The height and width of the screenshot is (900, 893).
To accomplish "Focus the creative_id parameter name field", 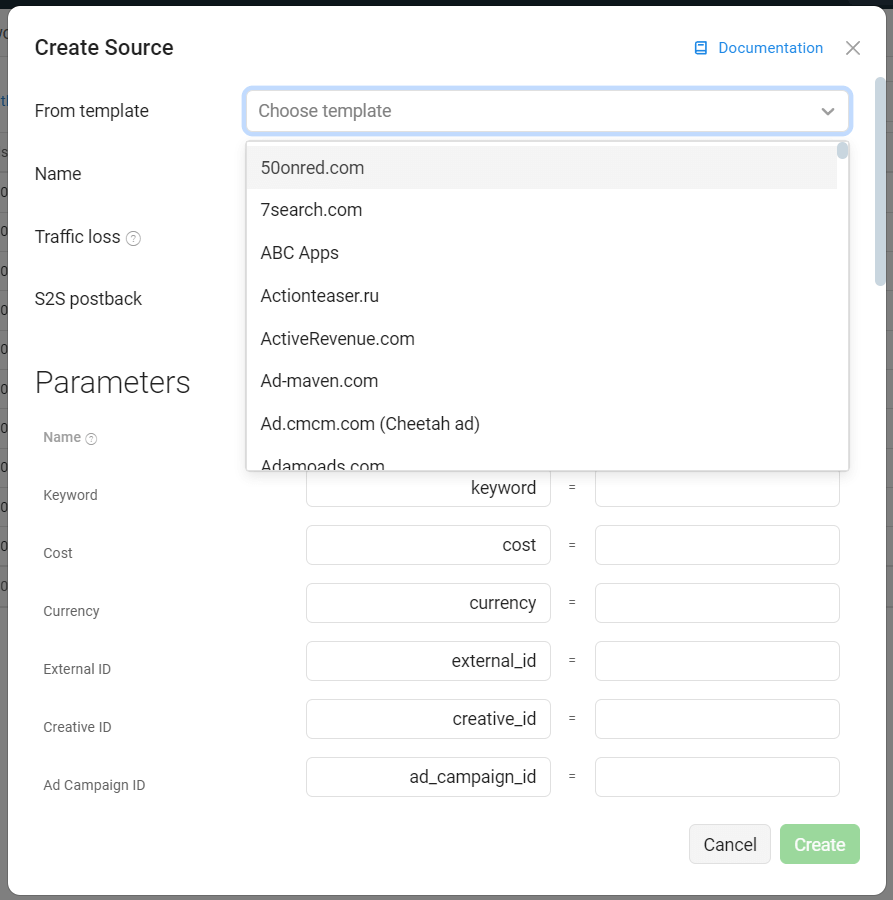I will (428, 719).
